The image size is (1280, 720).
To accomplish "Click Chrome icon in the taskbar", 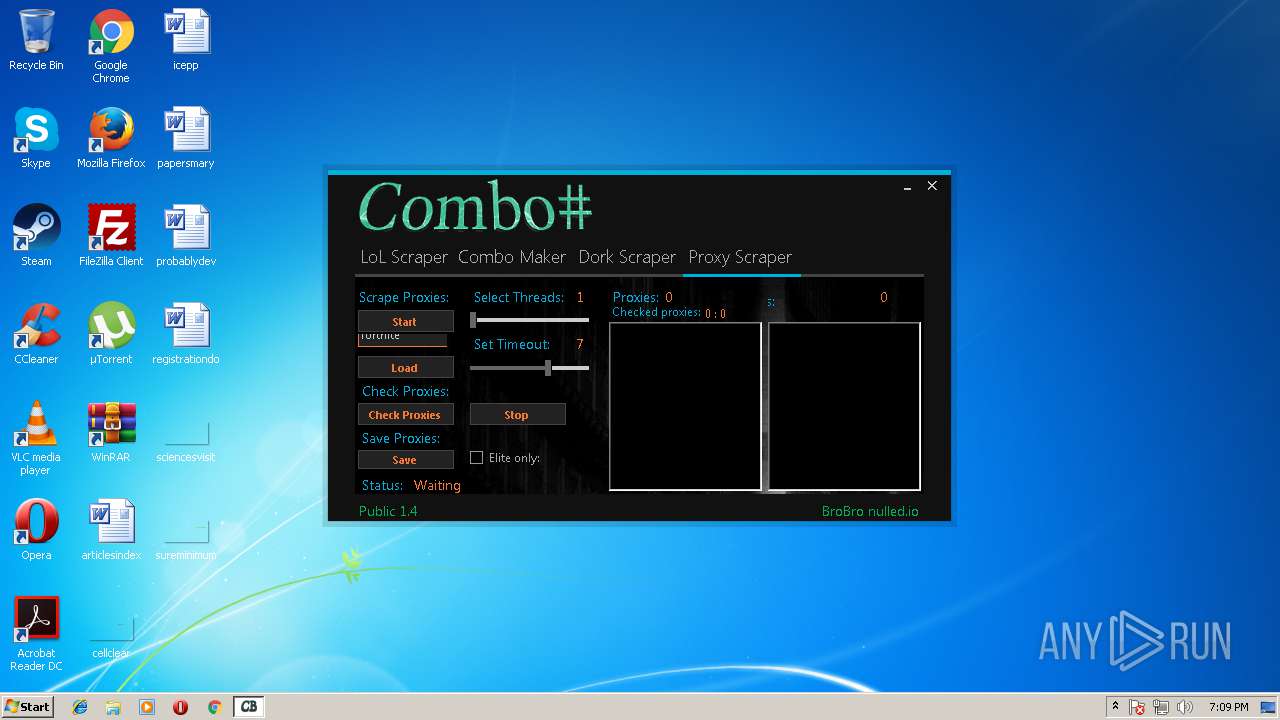I will click(214, 707).
